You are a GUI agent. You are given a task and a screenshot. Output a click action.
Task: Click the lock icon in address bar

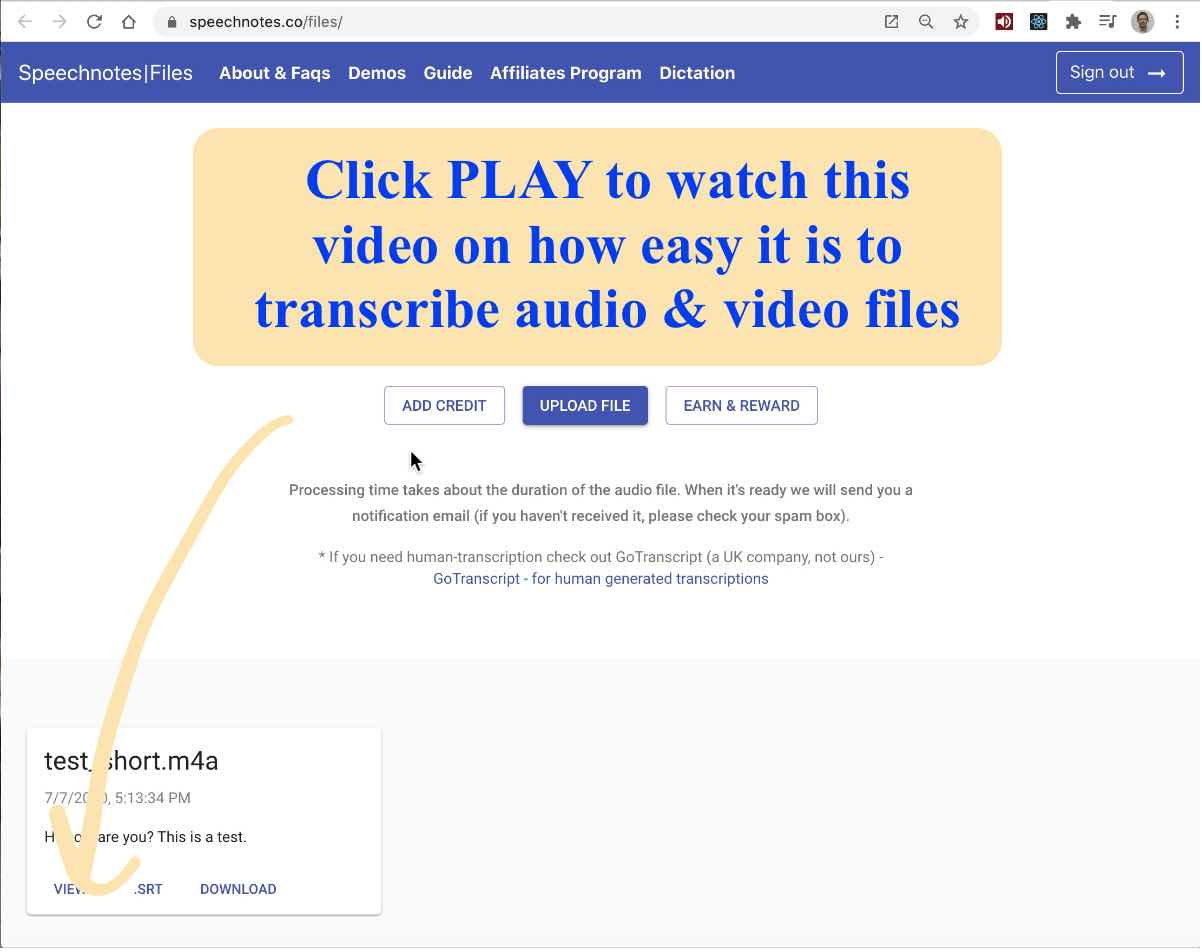pos(171,22)
